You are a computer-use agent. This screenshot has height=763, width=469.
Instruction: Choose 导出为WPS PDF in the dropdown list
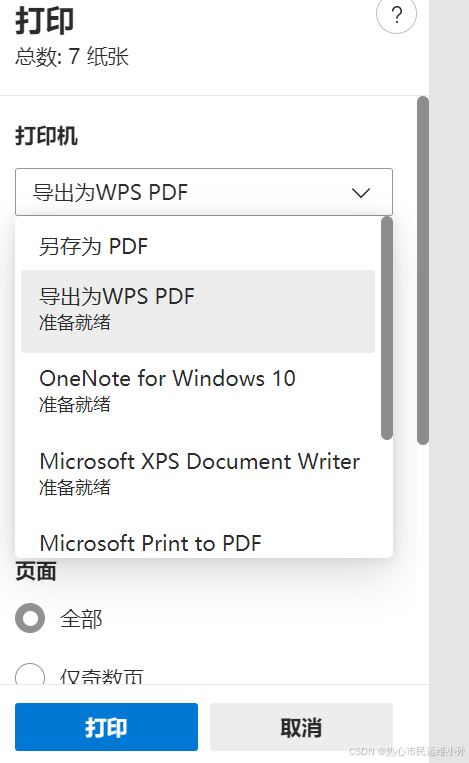198,311
